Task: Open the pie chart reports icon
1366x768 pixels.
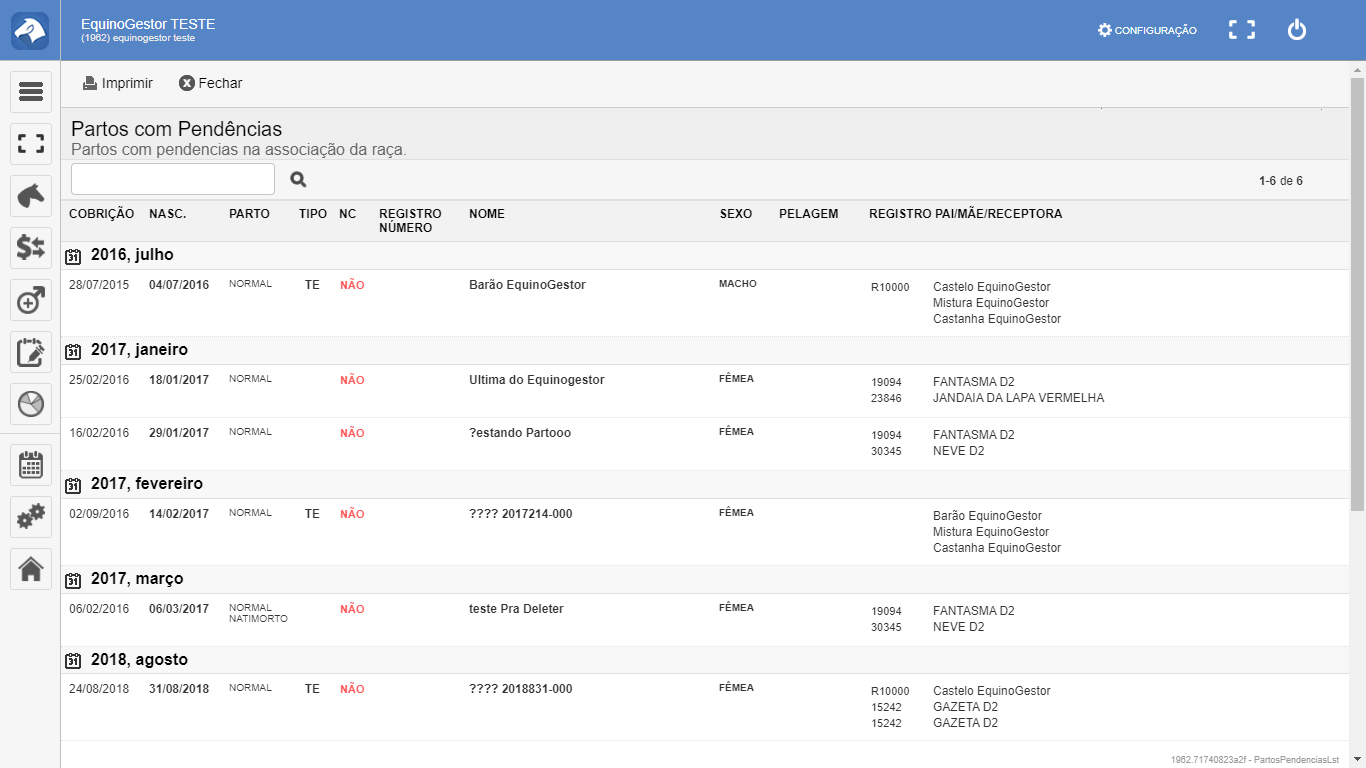Action: [x=31, y=404]
